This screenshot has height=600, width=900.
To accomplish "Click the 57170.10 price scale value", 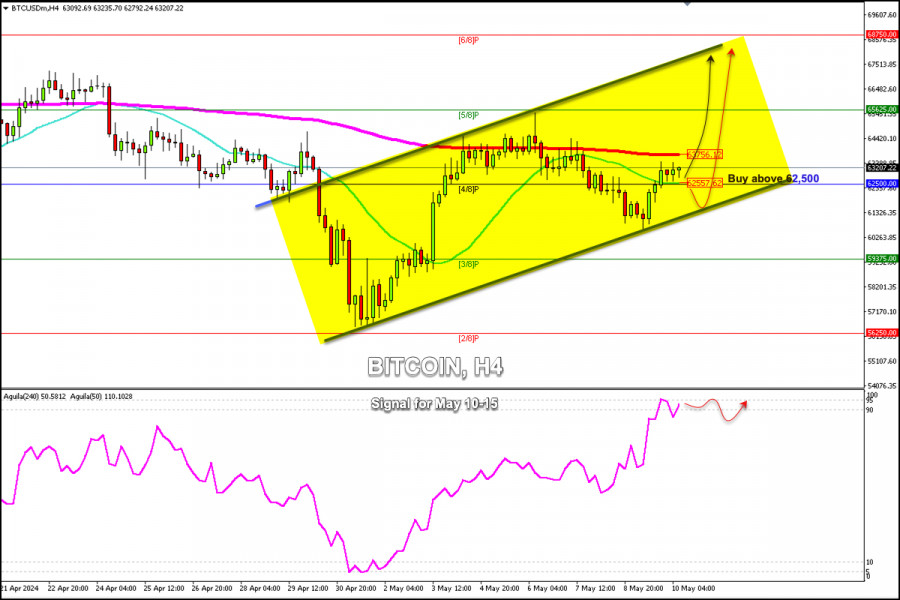I will 882,311.
